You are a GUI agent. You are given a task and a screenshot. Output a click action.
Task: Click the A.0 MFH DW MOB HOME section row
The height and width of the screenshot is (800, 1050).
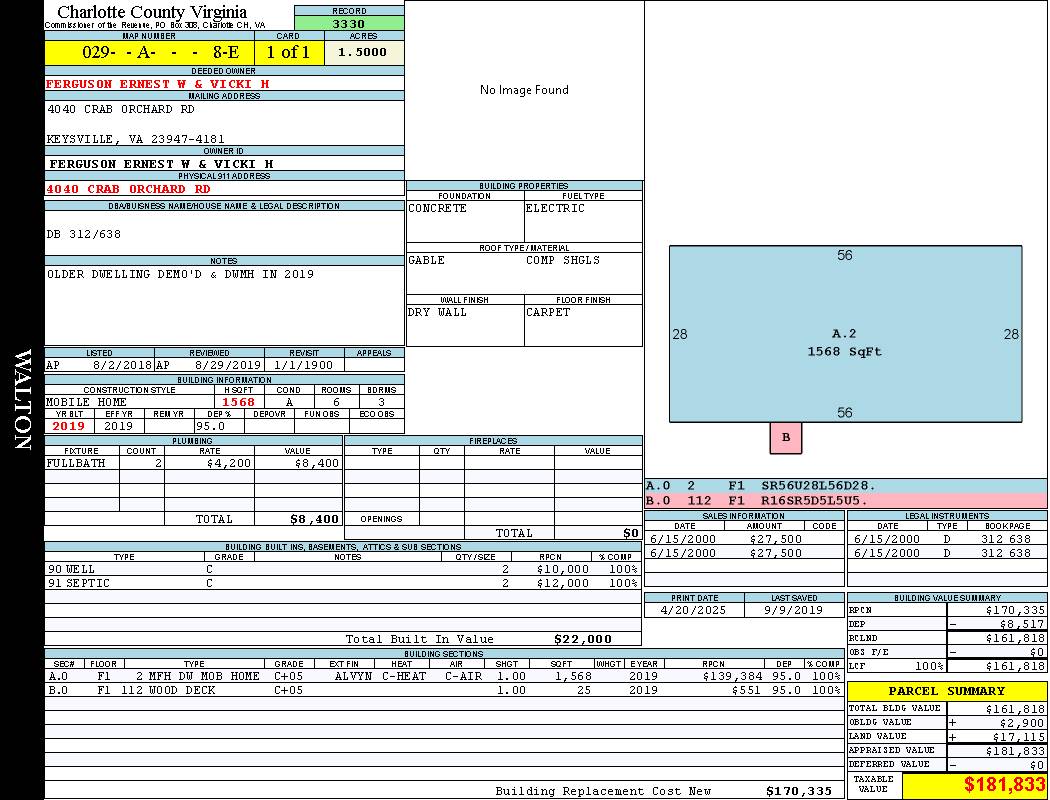[x=445, y=676]
